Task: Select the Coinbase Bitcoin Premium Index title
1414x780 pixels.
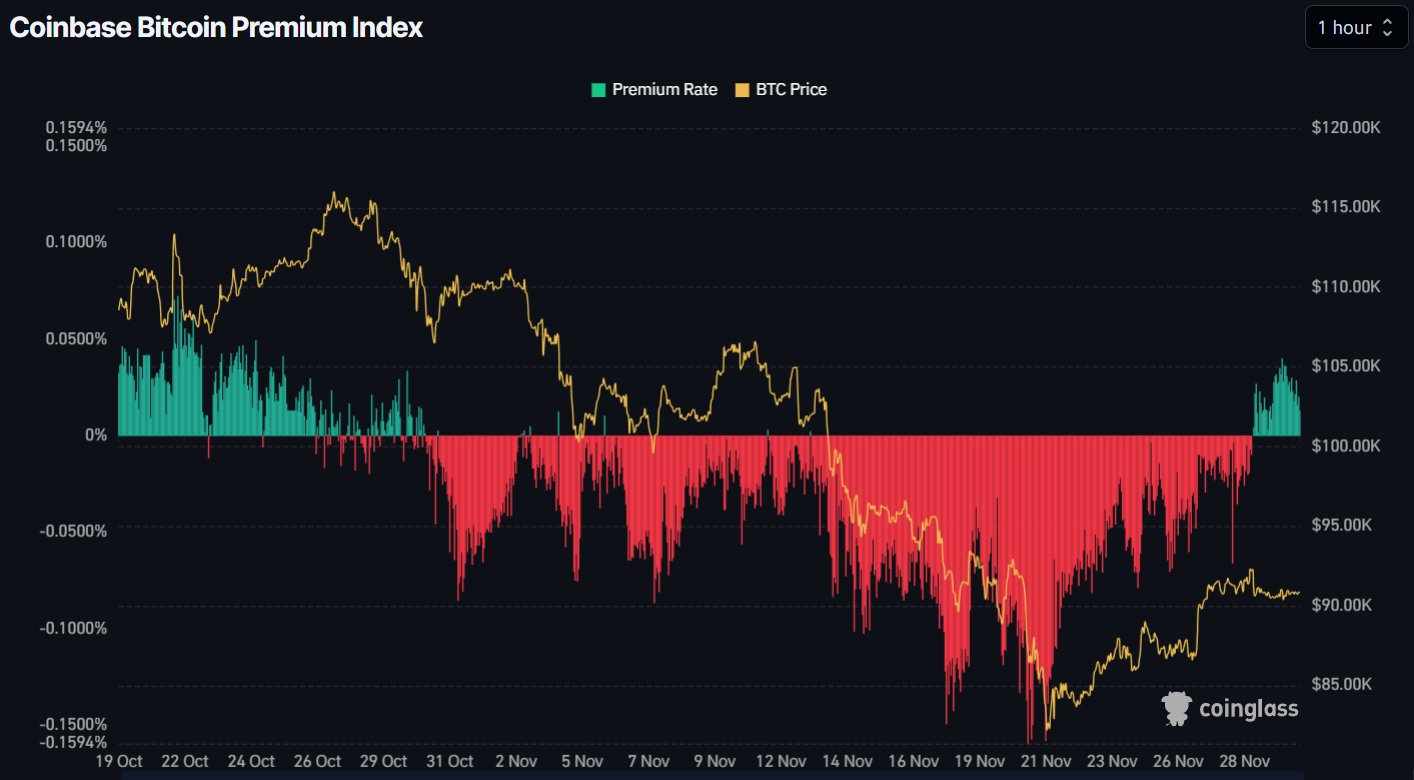Action: pyautogui.click(x=217, y=27)
